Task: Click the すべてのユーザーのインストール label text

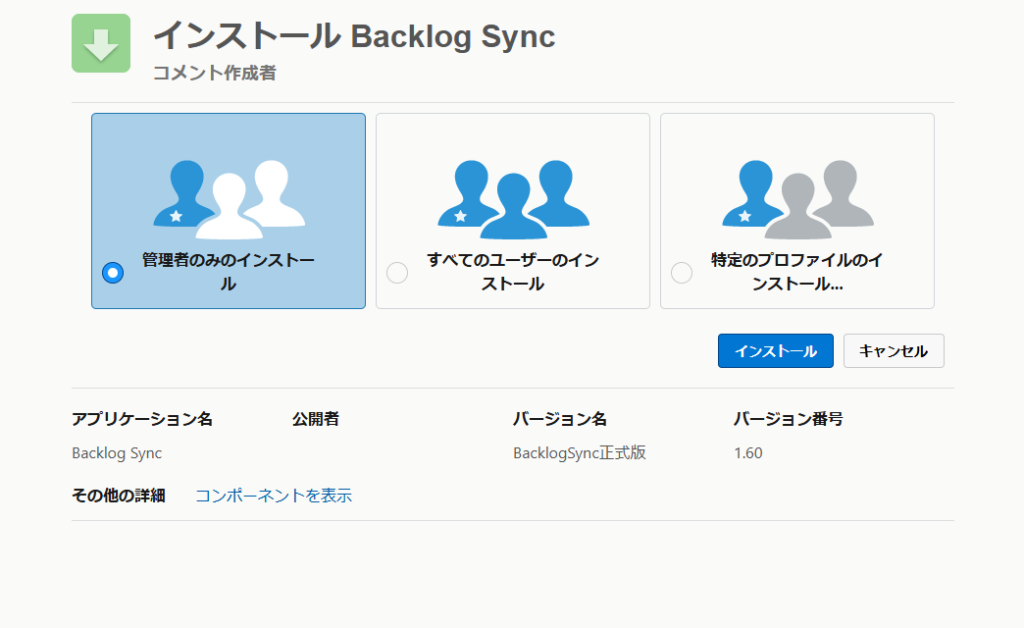Action: pos(513,272)
